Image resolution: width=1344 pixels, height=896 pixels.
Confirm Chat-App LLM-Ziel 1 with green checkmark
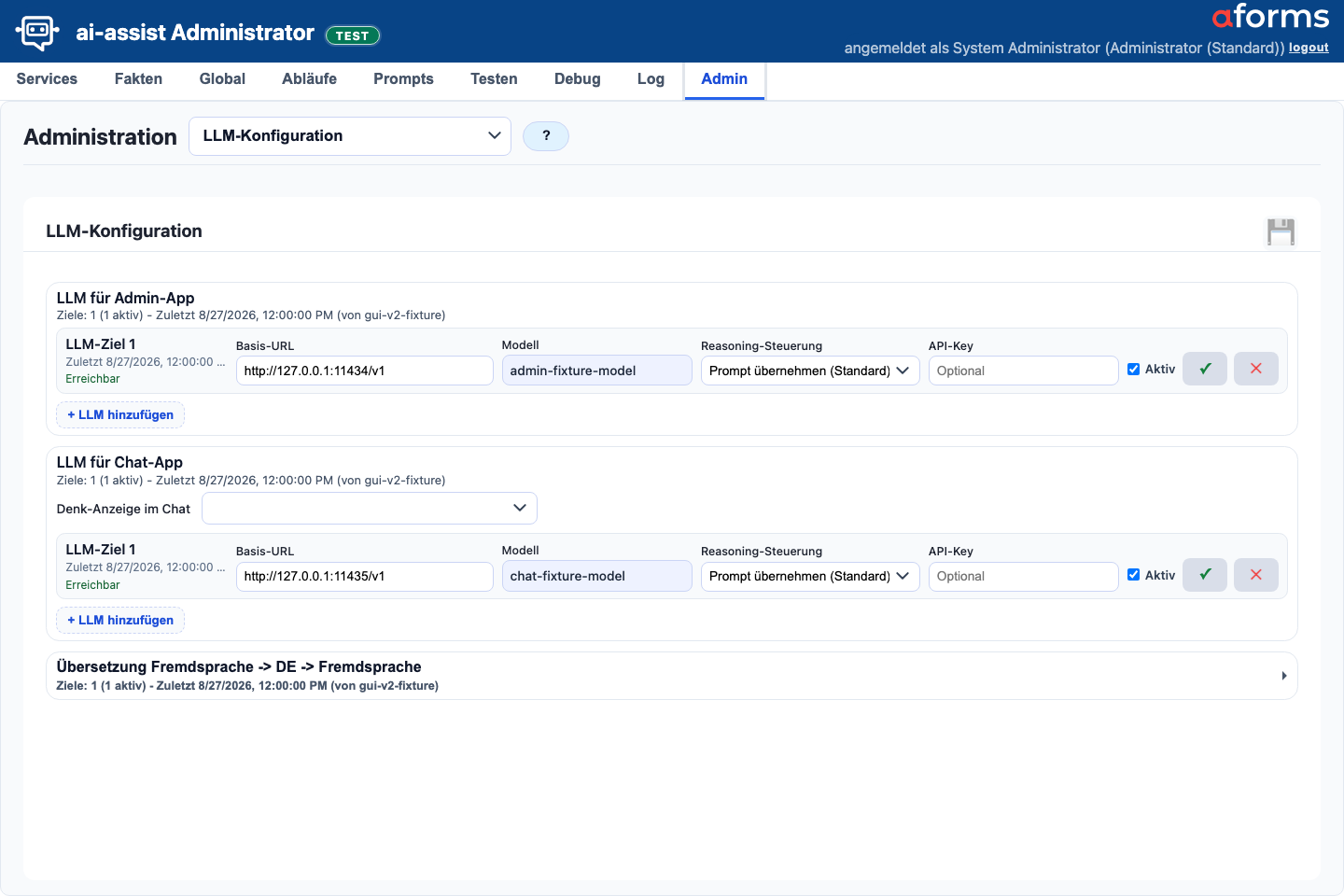click(1205, 575)
